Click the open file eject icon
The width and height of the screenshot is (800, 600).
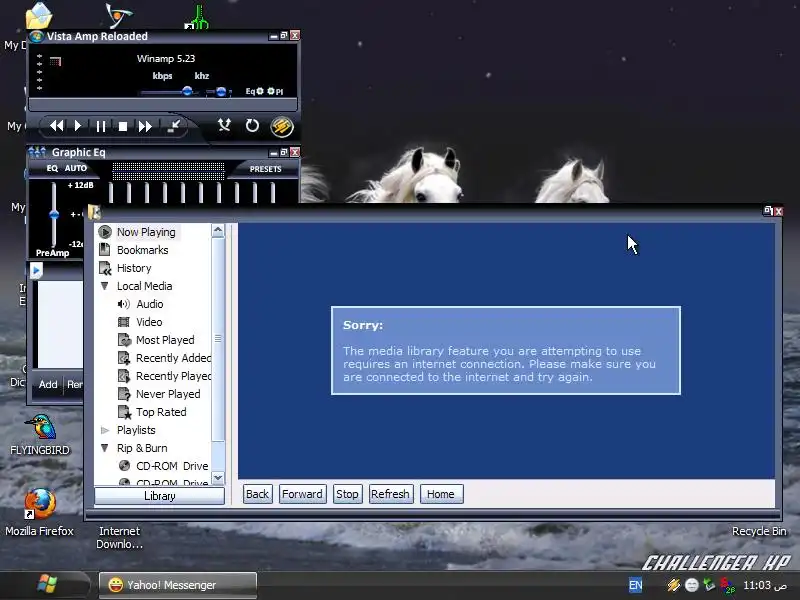click(173, 126)
